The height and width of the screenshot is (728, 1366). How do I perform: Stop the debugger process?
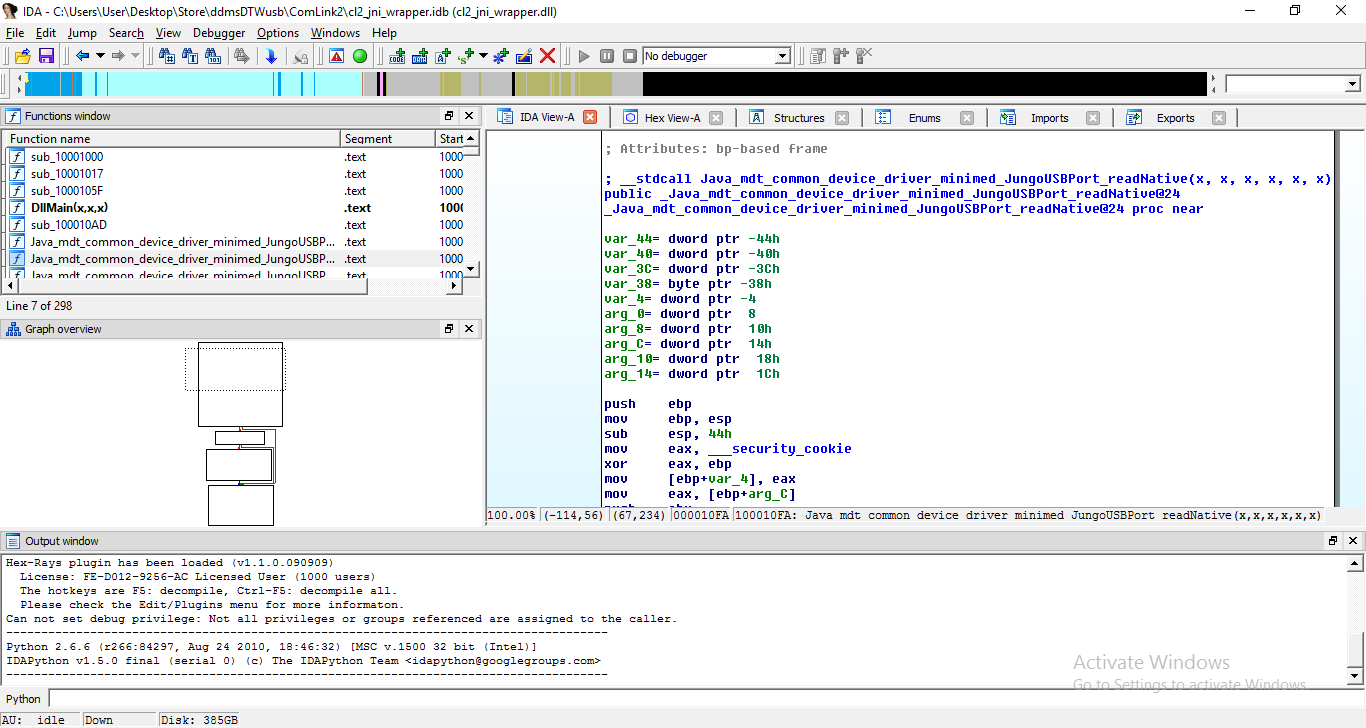[630, 56]
